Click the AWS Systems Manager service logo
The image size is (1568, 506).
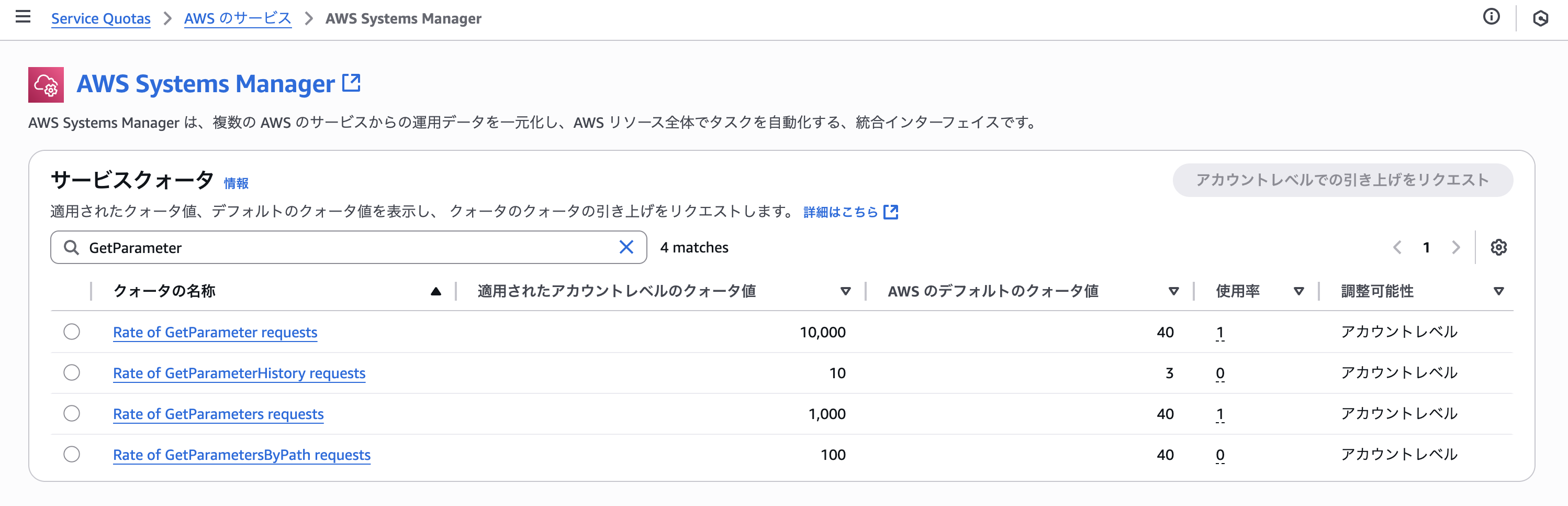point(46,85)
